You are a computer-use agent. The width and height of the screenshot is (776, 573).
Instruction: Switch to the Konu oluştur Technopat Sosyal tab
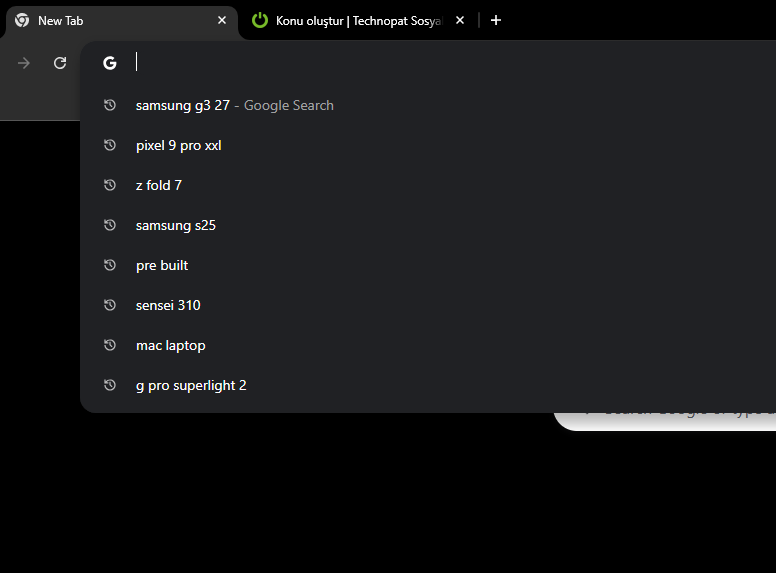click(359, 21)
